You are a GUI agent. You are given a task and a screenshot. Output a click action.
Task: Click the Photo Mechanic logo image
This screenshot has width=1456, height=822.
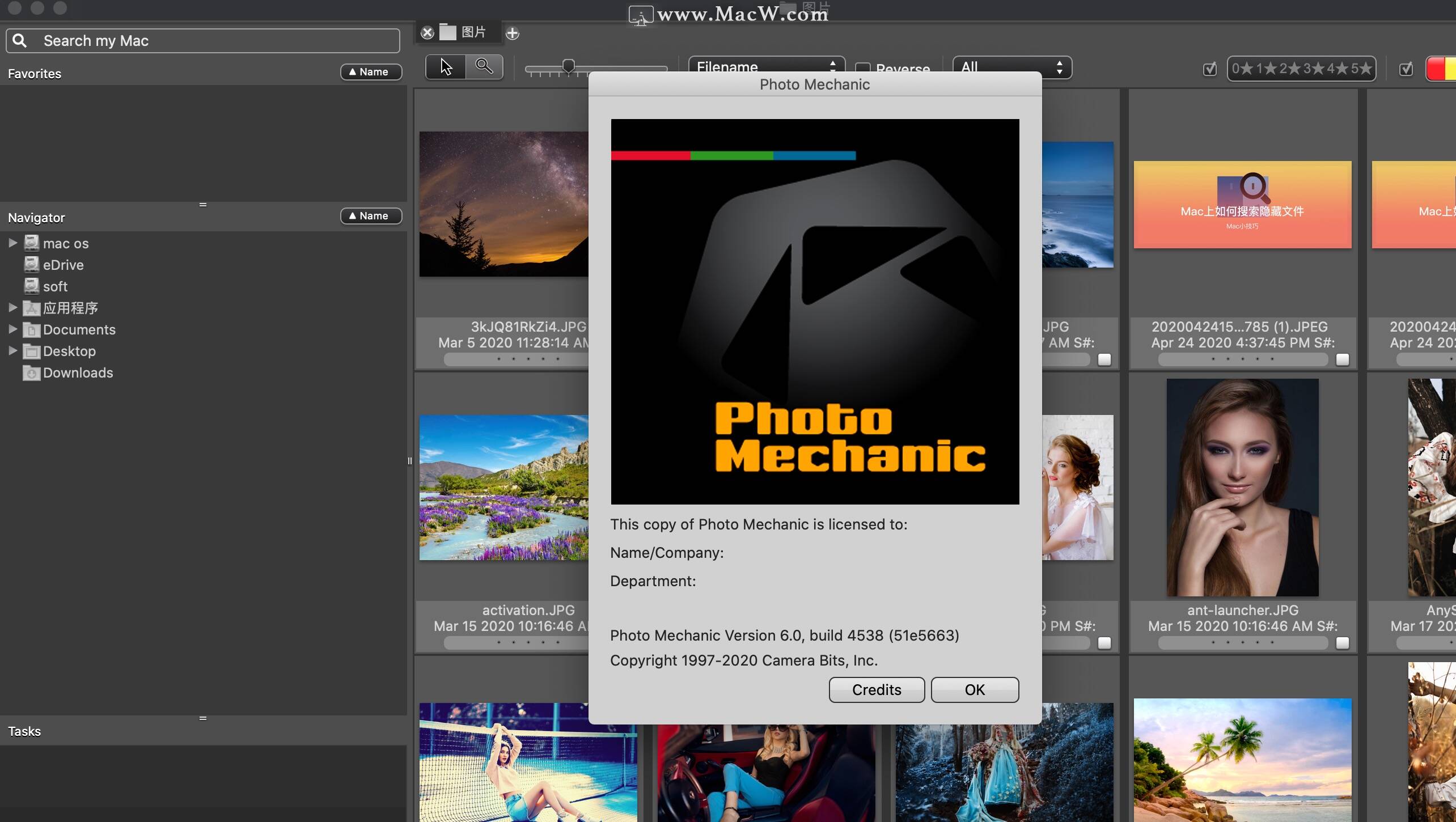tap(815, 311)
